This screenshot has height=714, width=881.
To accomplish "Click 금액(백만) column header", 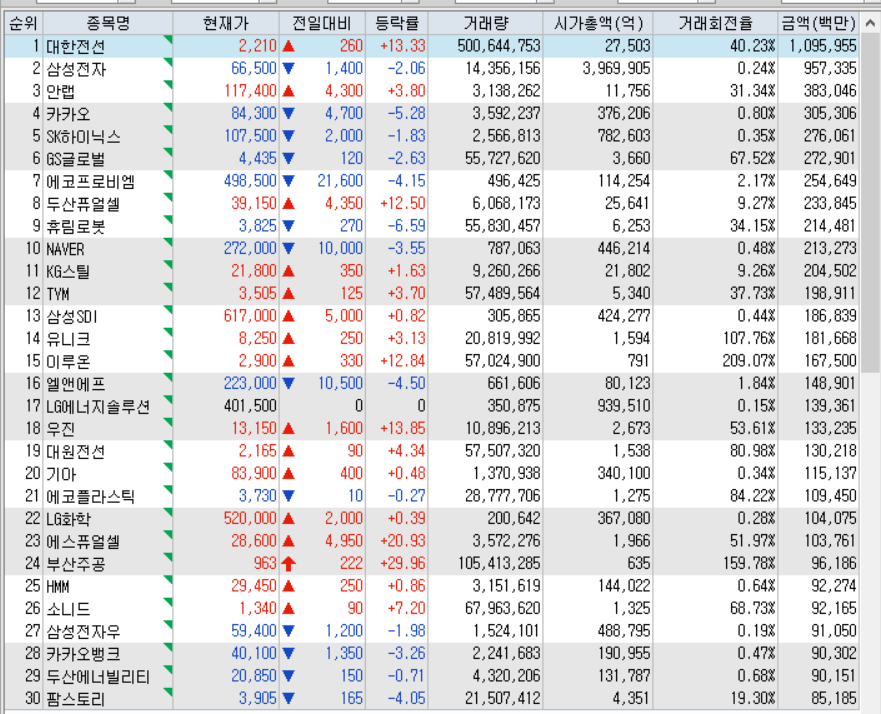I will (x=819, y=24).
